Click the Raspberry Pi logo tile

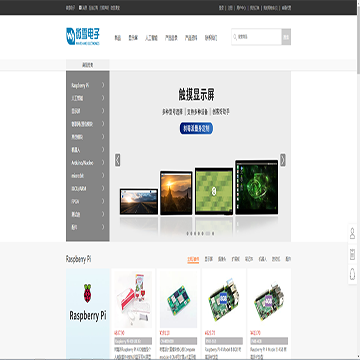pos(88,313)
